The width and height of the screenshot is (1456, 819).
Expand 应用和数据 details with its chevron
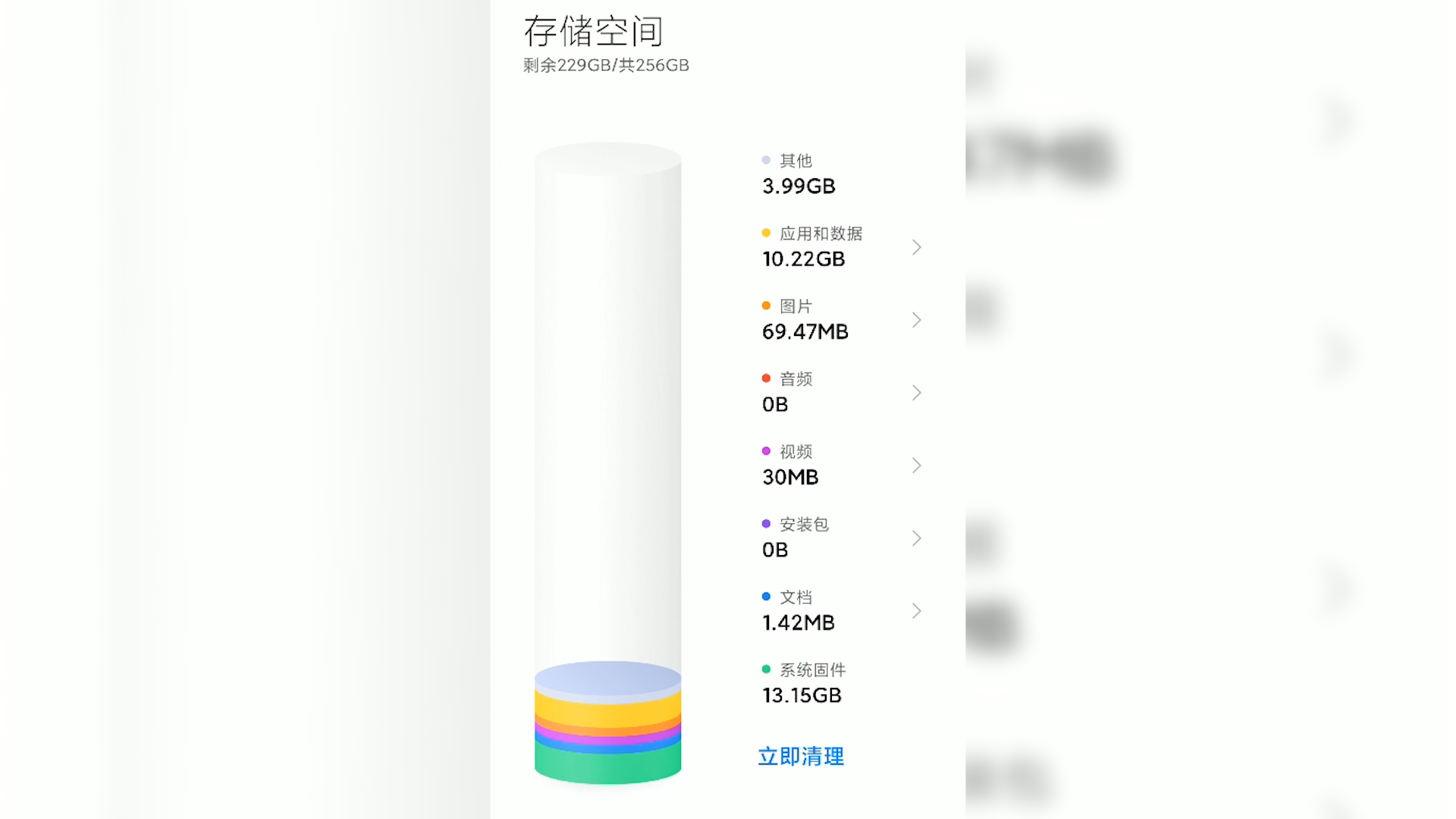[916, 247]
